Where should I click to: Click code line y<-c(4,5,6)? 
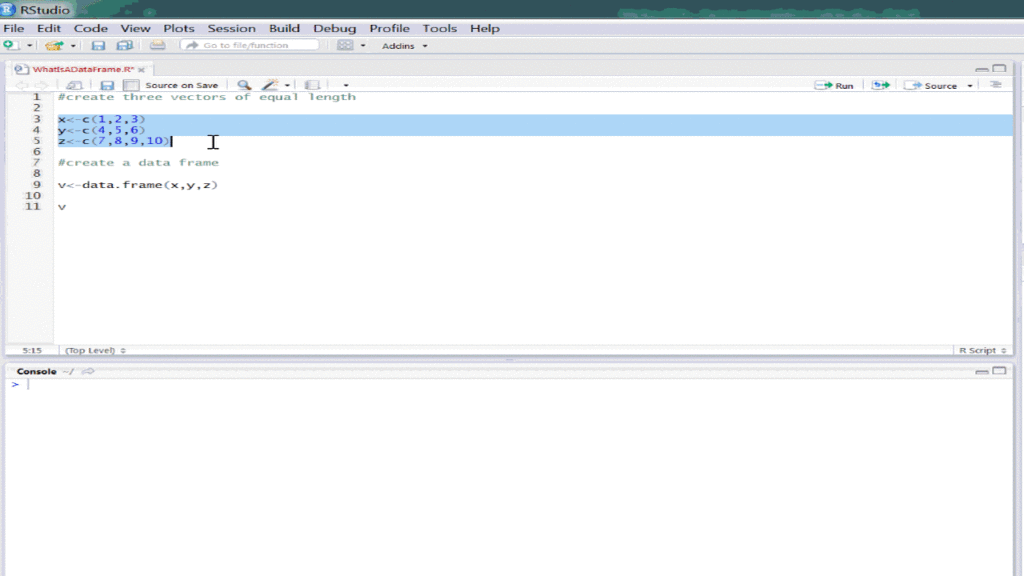tap(101, 130)
